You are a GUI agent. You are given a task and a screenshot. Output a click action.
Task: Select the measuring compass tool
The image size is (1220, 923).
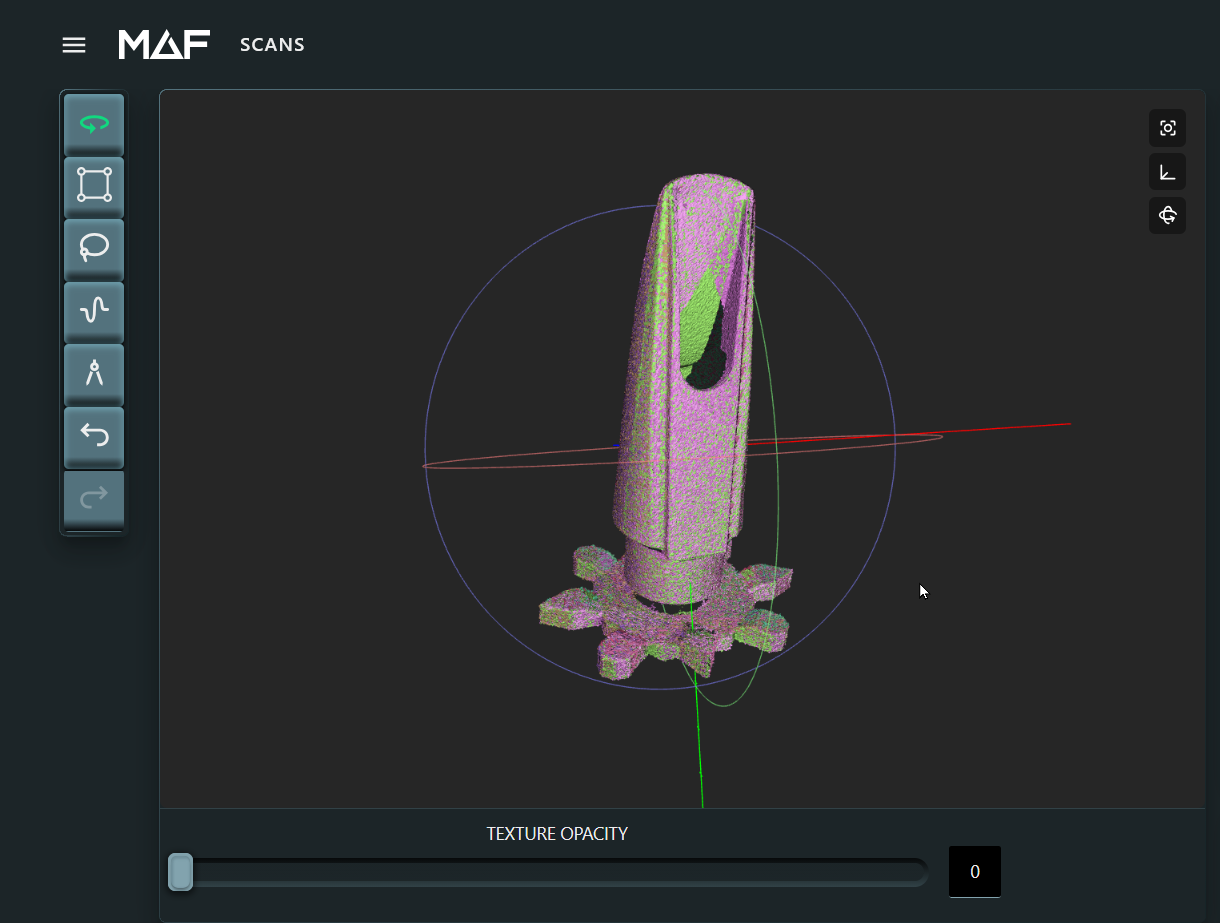[93, 373]
